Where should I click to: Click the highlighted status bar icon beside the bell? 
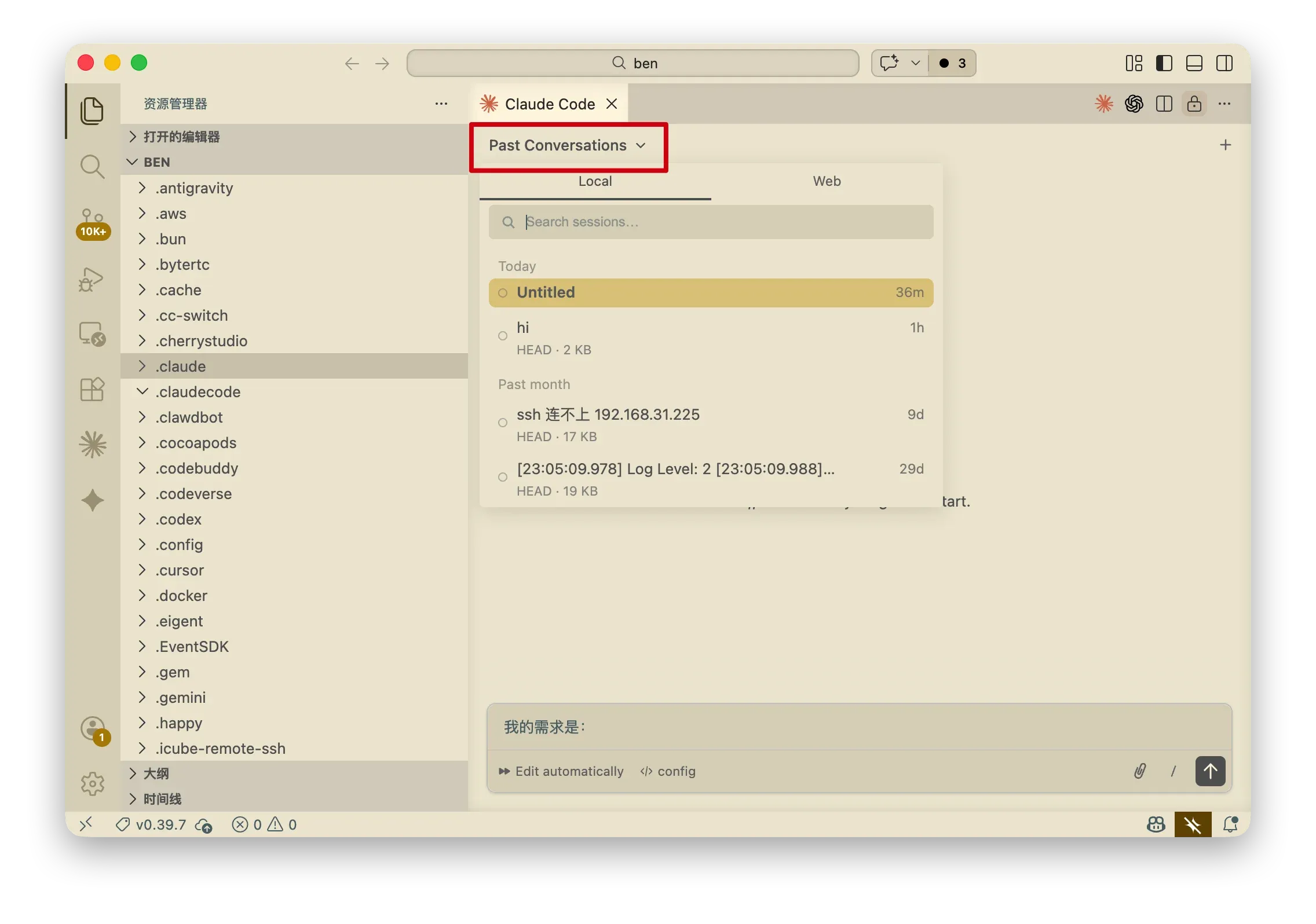click(x=1193, y=824)
